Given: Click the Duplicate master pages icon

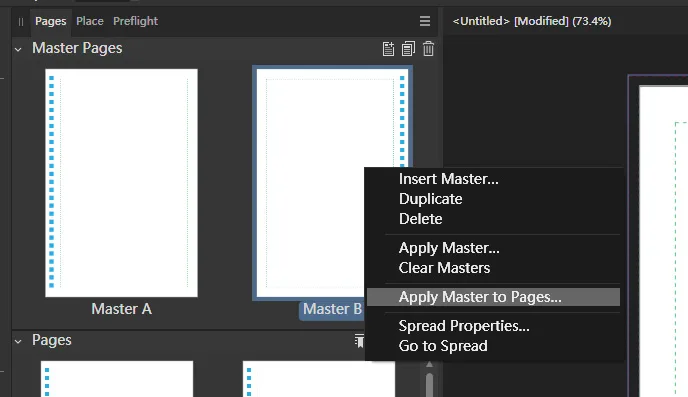Looking at the screenshot, I should pos(408,49).
